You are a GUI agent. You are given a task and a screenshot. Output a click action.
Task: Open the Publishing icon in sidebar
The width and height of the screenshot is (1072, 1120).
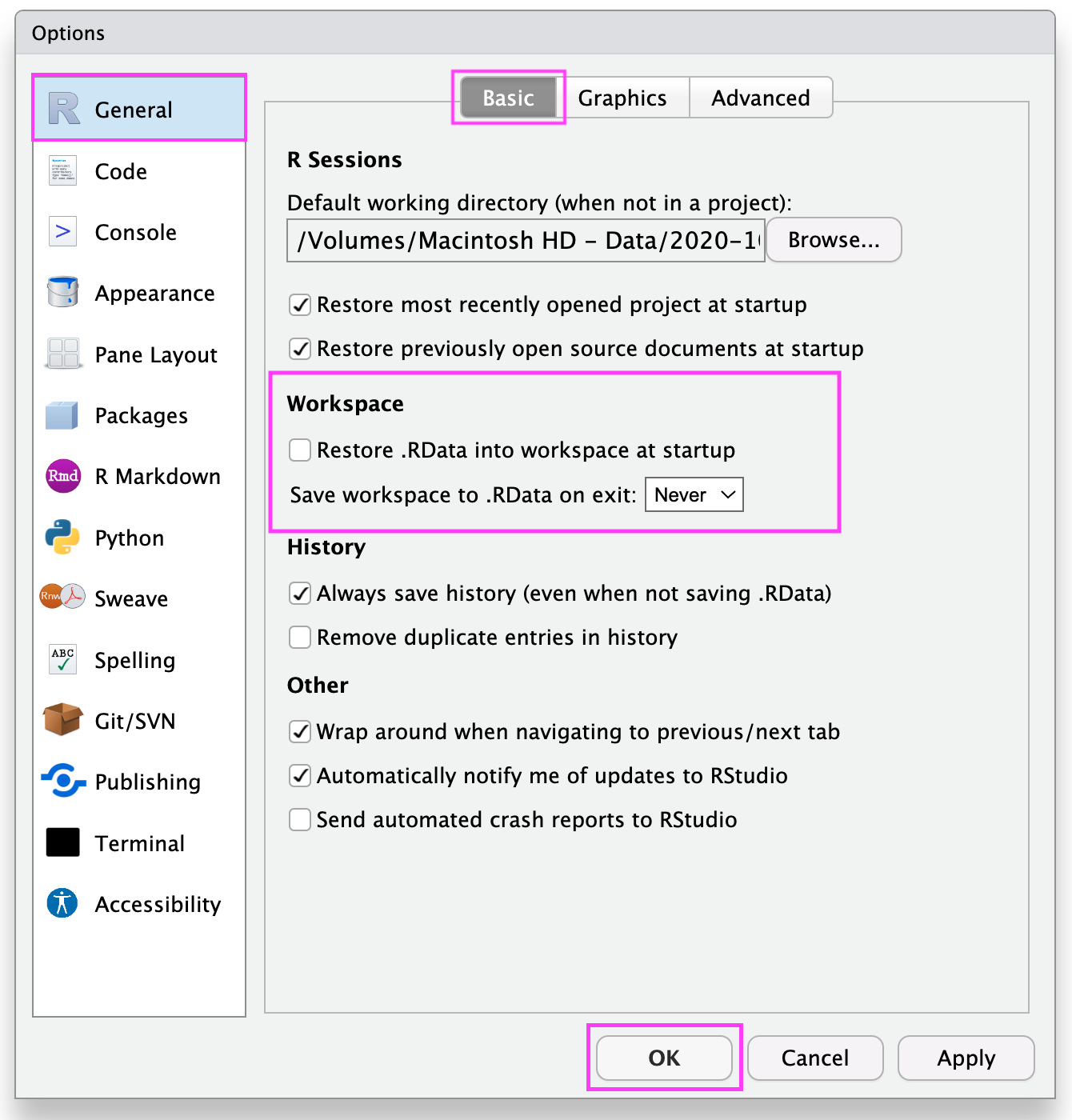[62, 781]
